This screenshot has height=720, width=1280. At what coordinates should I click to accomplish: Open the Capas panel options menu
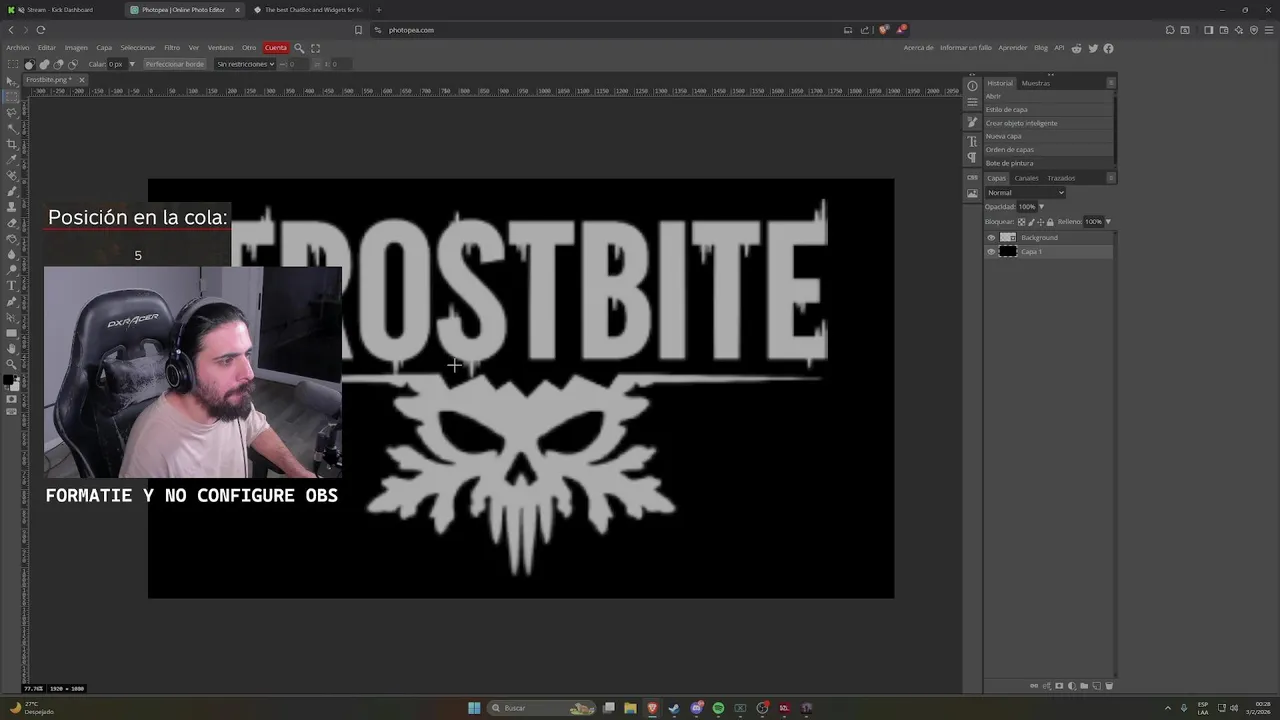[1111, 178]
